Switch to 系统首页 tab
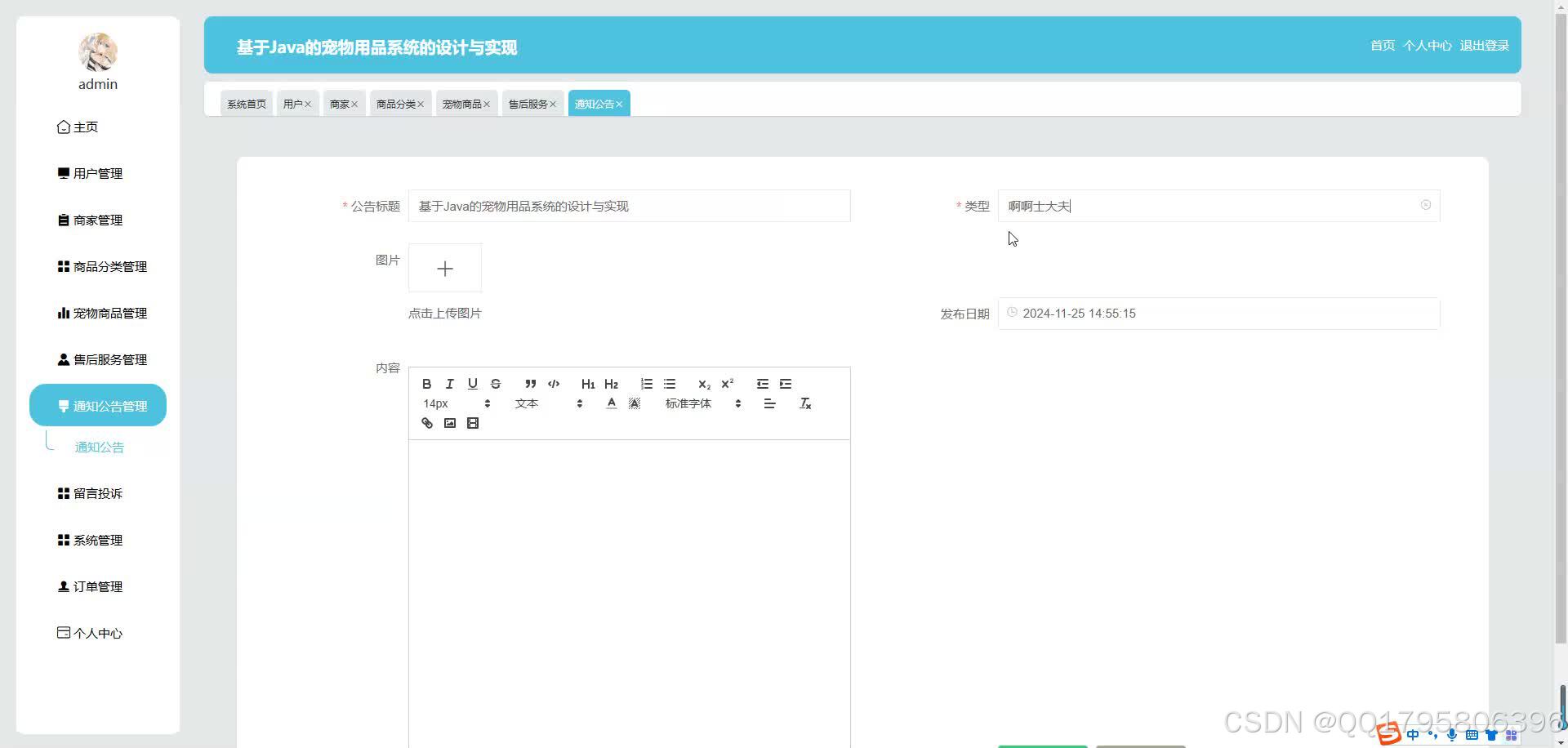Viewport: 1568px width, 748px height. [x=247, y=104]
